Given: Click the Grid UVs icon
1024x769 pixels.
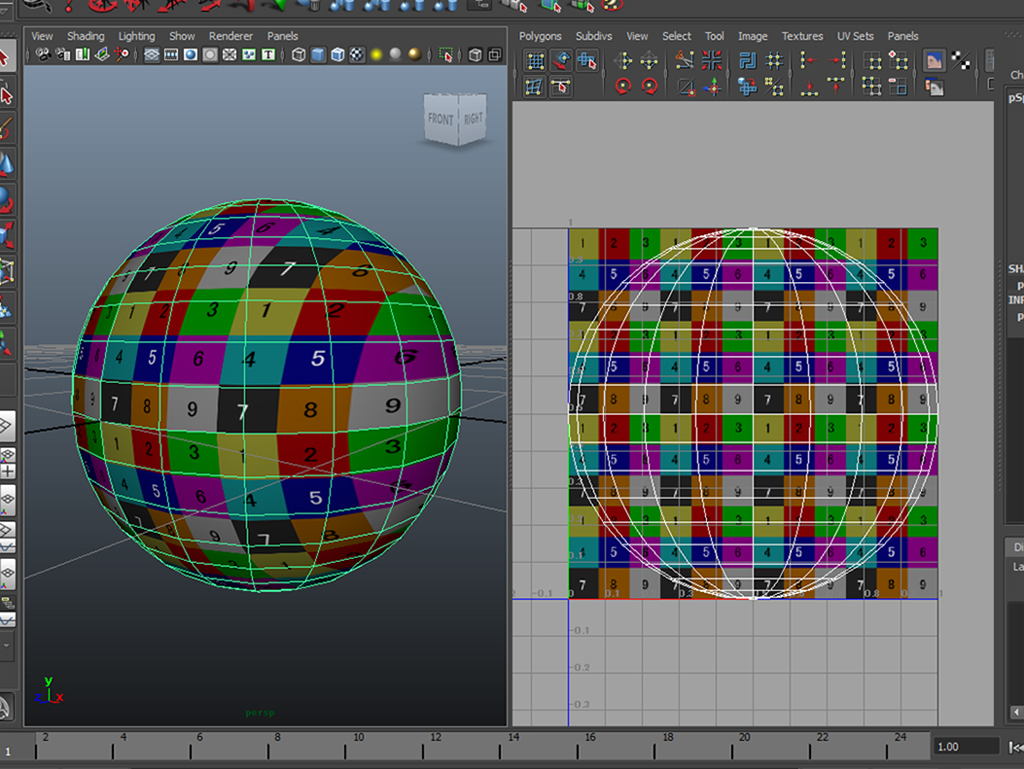Looking at the screenshot, I should click(x=775, y=61).
